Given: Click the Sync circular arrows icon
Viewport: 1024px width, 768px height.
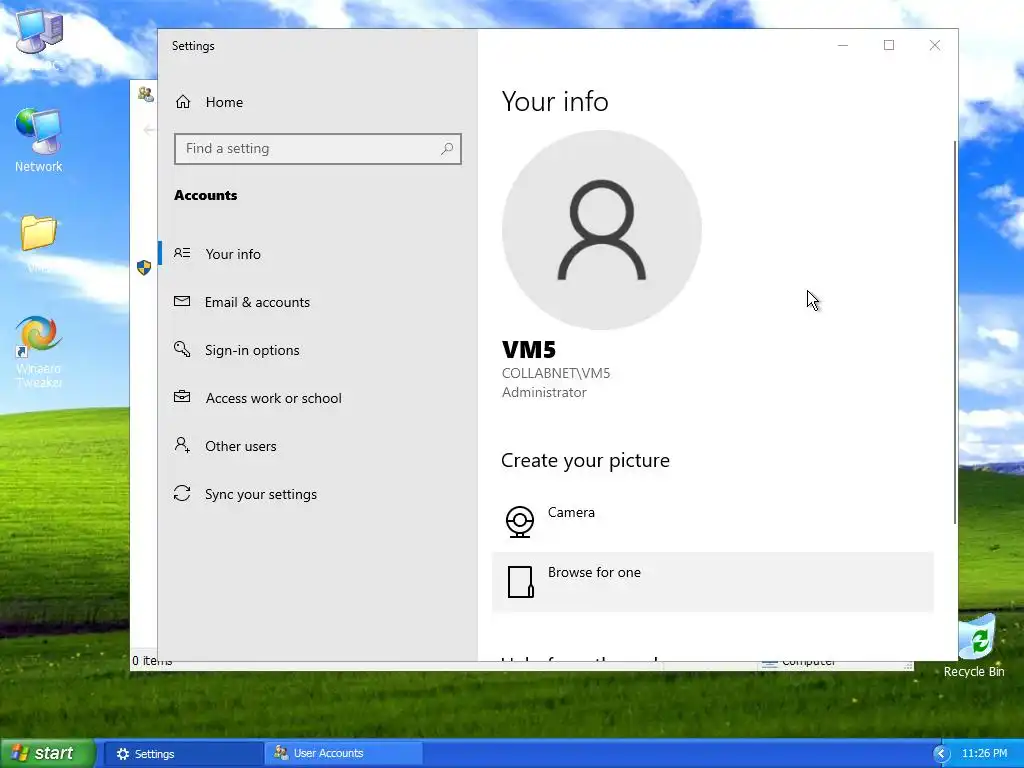Looking at the screenshot, I should click(x=182, y=493).
